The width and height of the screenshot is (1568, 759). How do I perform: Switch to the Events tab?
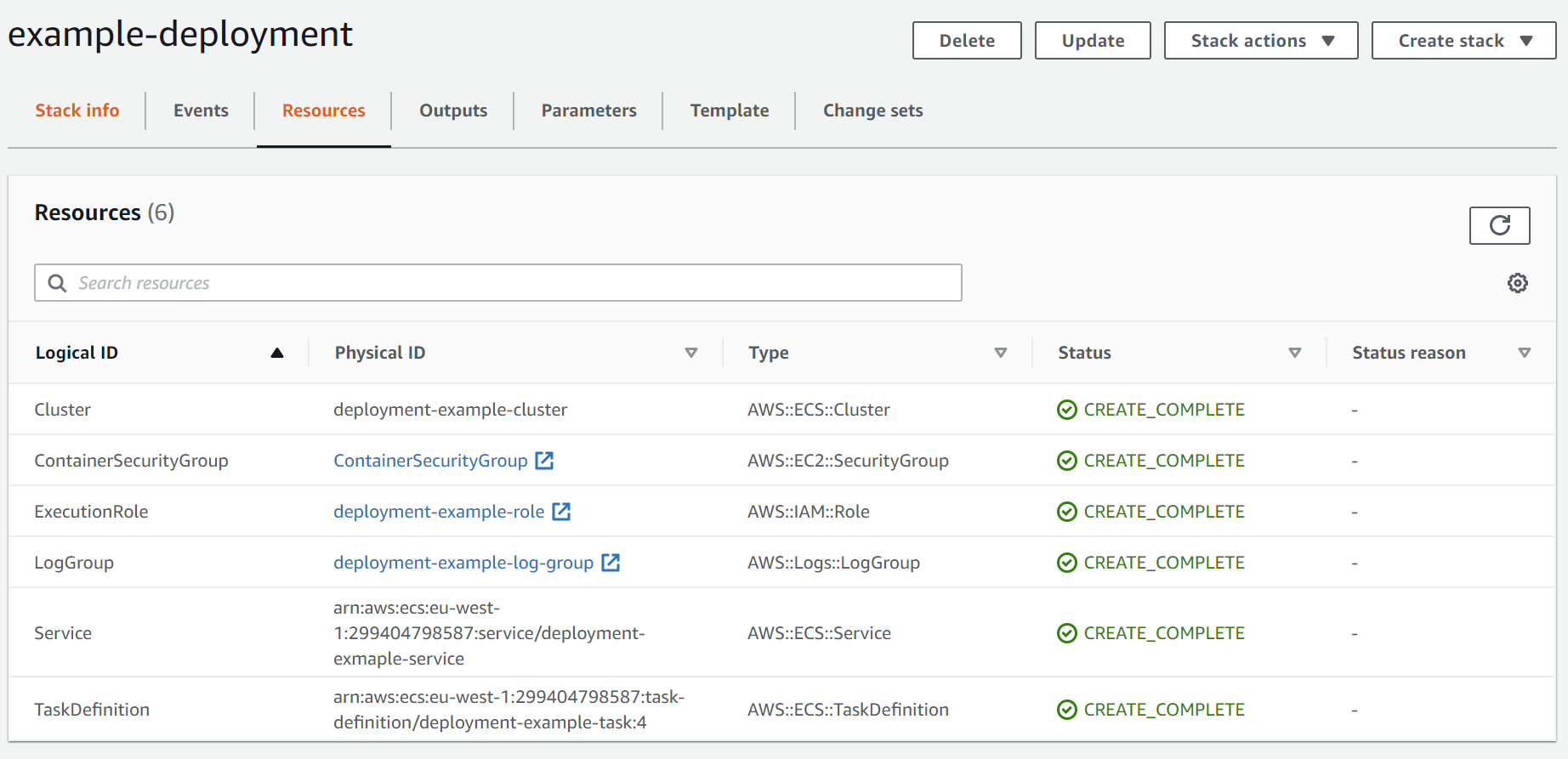click(x=201, y=110)
